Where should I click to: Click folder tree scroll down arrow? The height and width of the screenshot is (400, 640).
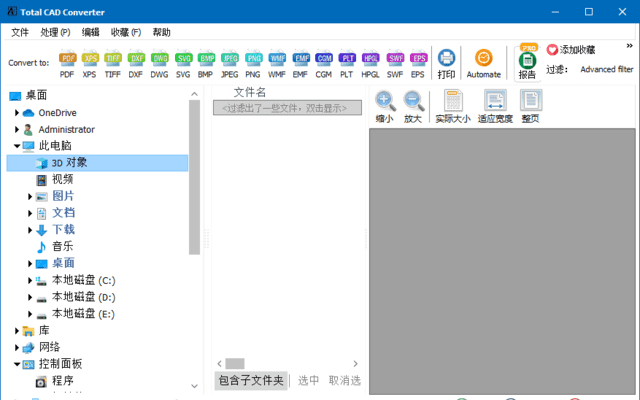click(x=194, y=386)
